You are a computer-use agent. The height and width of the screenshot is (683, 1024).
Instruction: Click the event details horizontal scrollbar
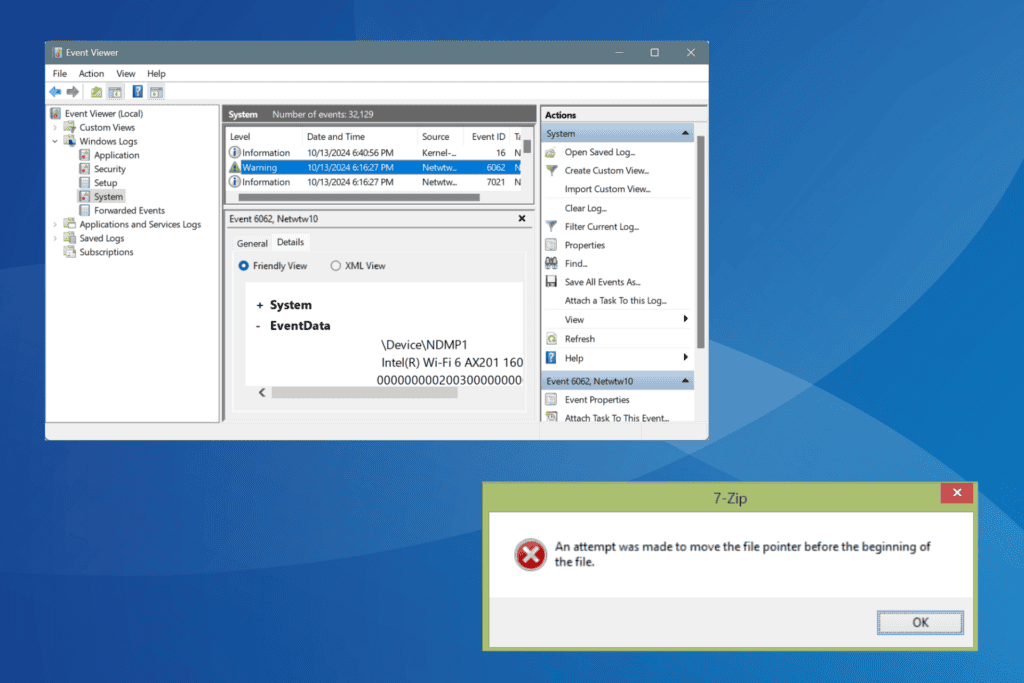click(364, 393)
